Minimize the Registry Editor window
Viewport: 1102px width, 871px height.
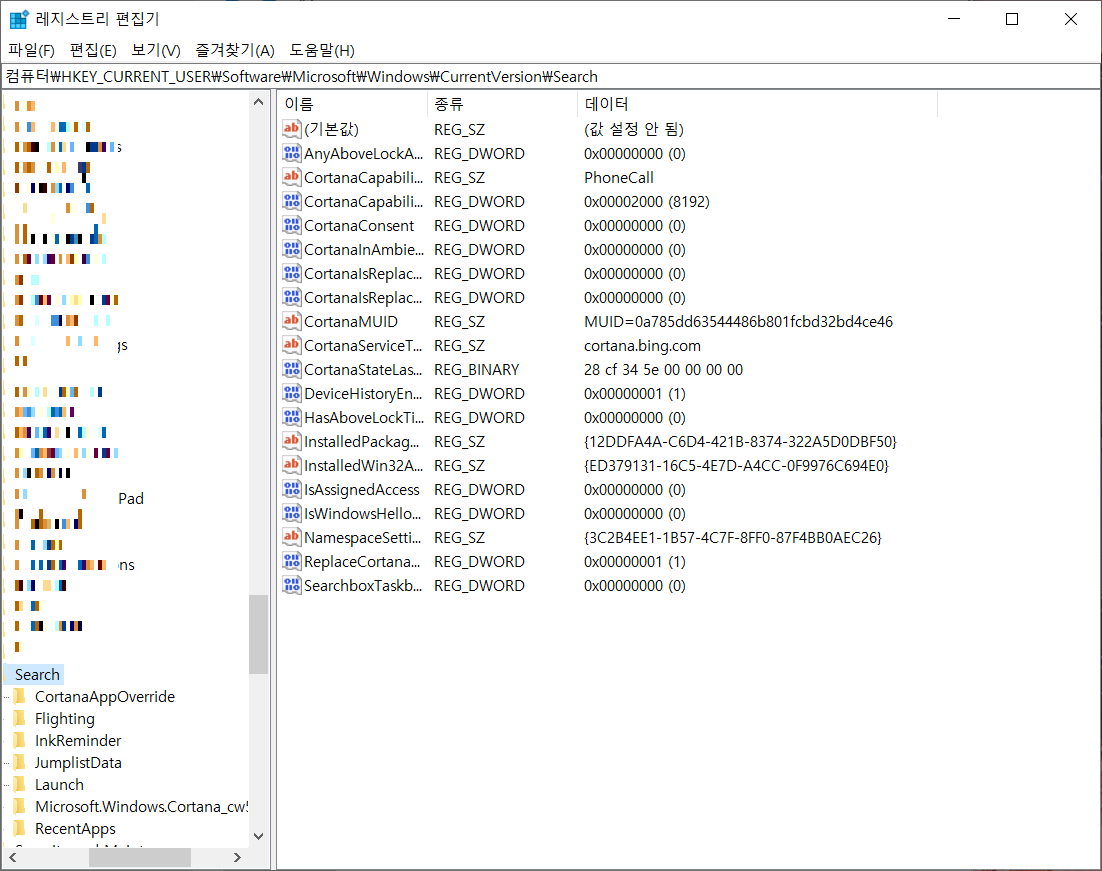954,19
